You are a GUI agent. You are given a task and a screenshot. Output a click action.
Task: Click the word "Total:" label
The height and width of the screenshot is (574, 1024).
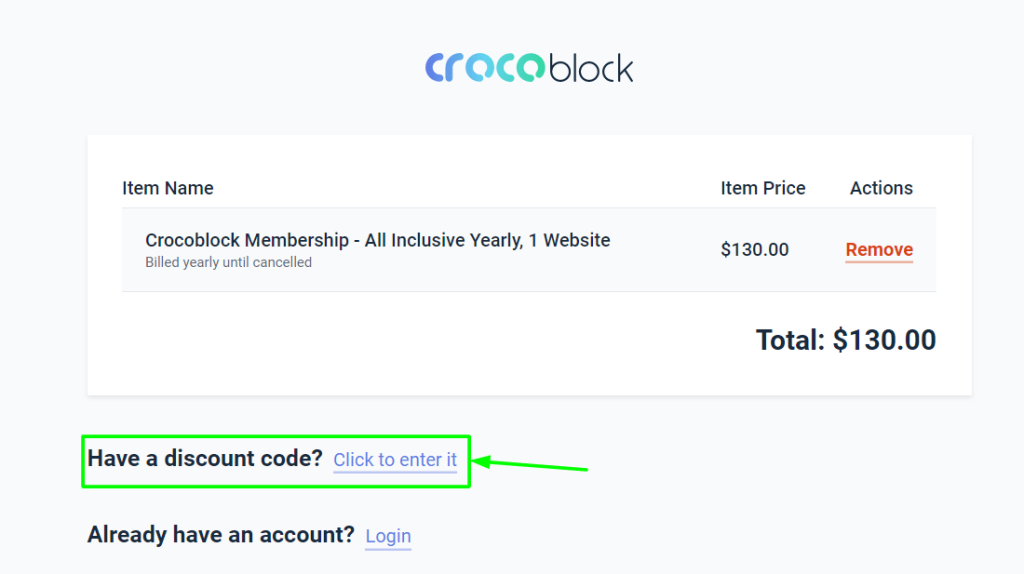pos(791,340)
